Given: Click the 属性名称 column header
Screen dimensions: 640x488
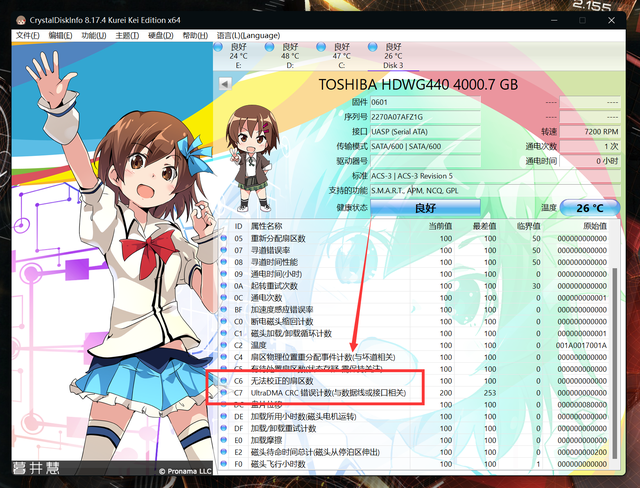Looking at the screenshot, I should pyautogui.click(x=266, y=226).
